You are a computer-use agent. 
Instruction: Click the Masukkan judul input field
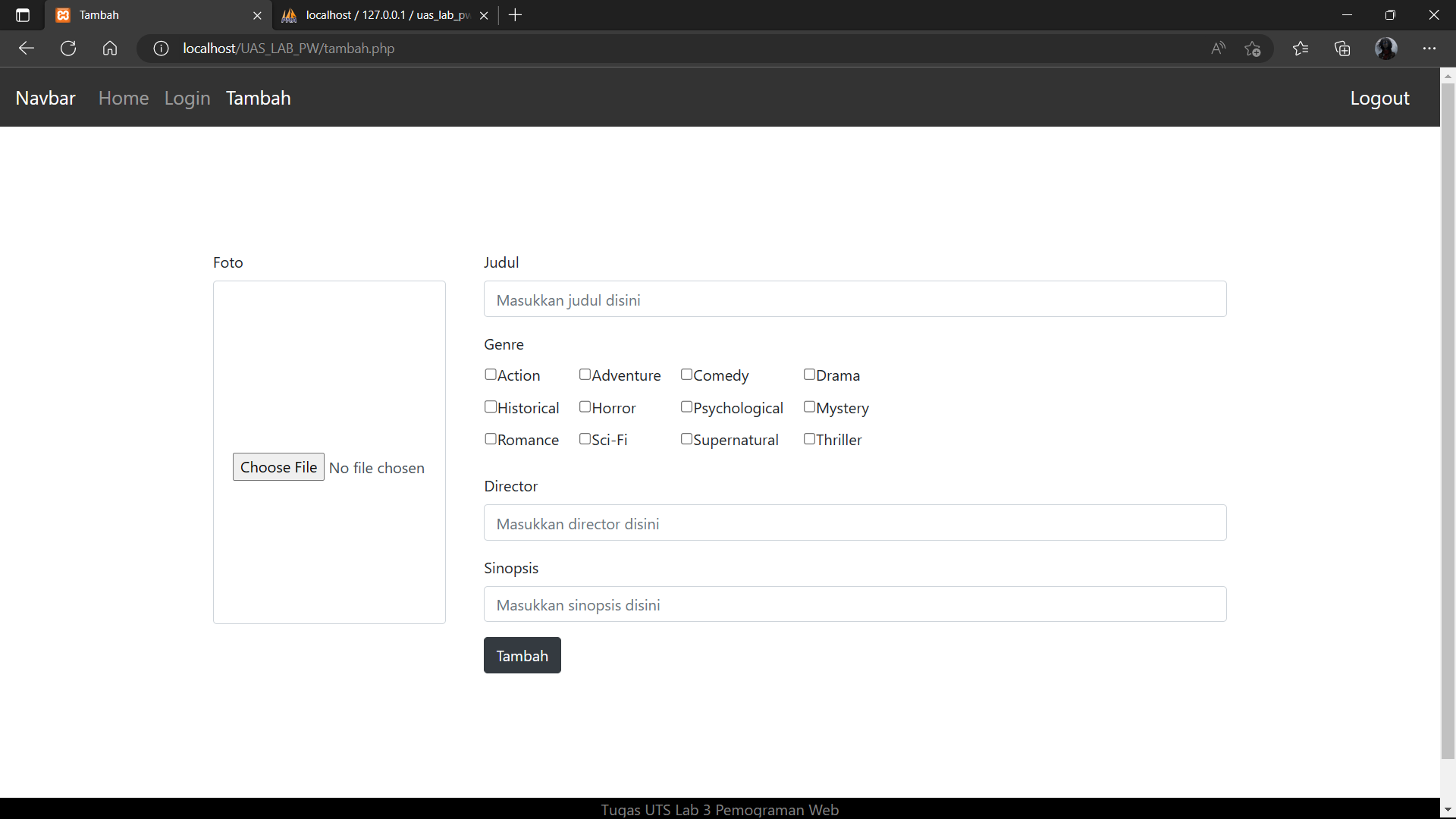tap(854, 299)
